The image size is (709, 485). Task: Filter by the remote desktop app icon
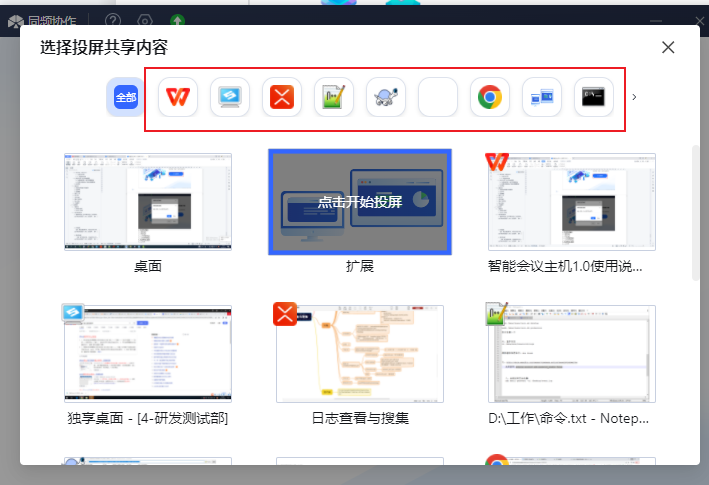pos(542,97)
